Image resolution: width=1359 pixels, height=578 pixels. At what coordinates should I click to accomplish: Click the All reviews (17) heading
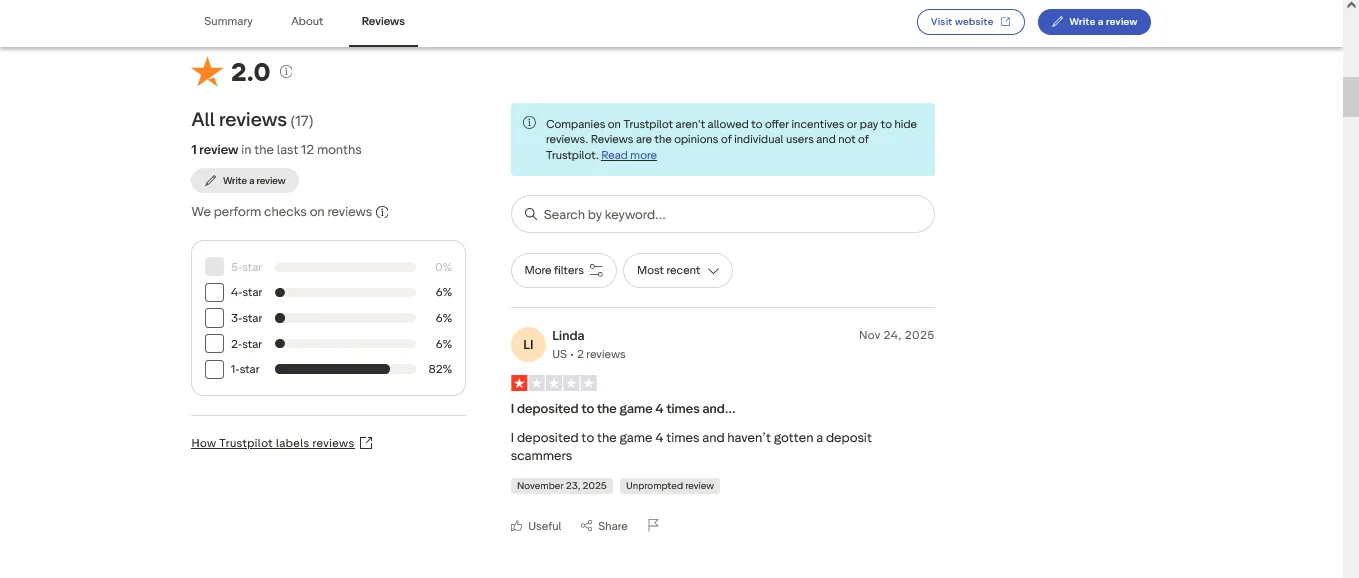[x=252, y=120]
